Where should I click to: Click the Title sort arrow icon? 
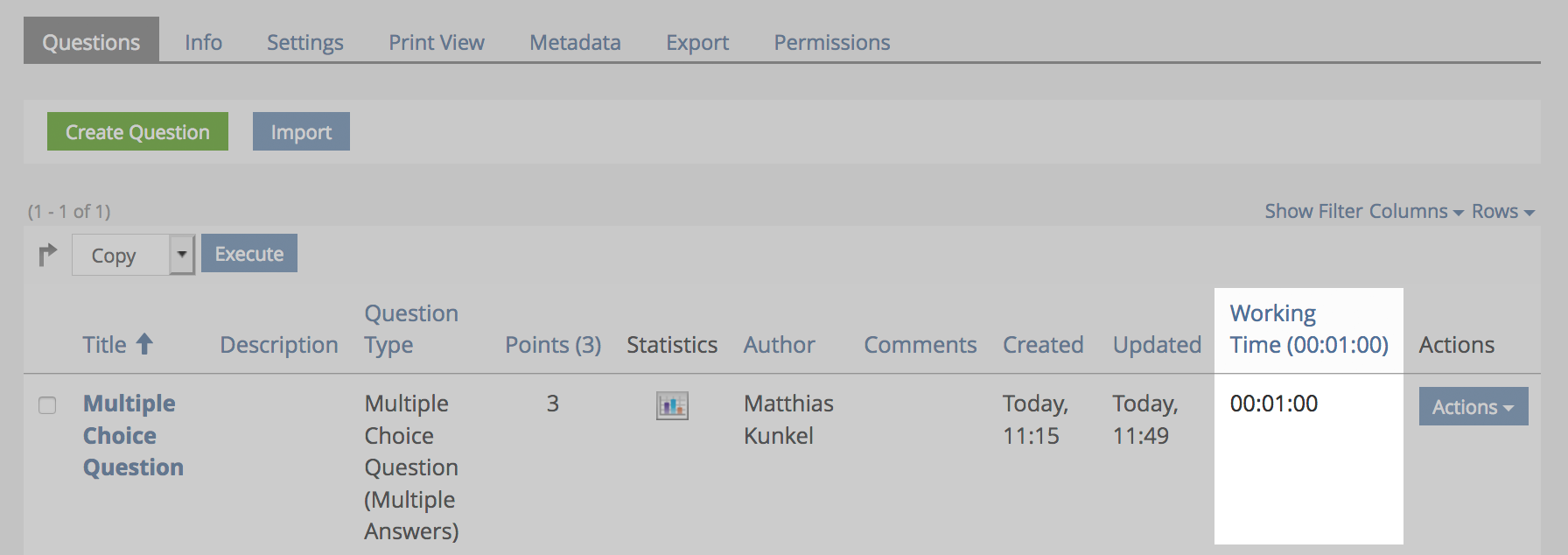(x=144, y=344)
